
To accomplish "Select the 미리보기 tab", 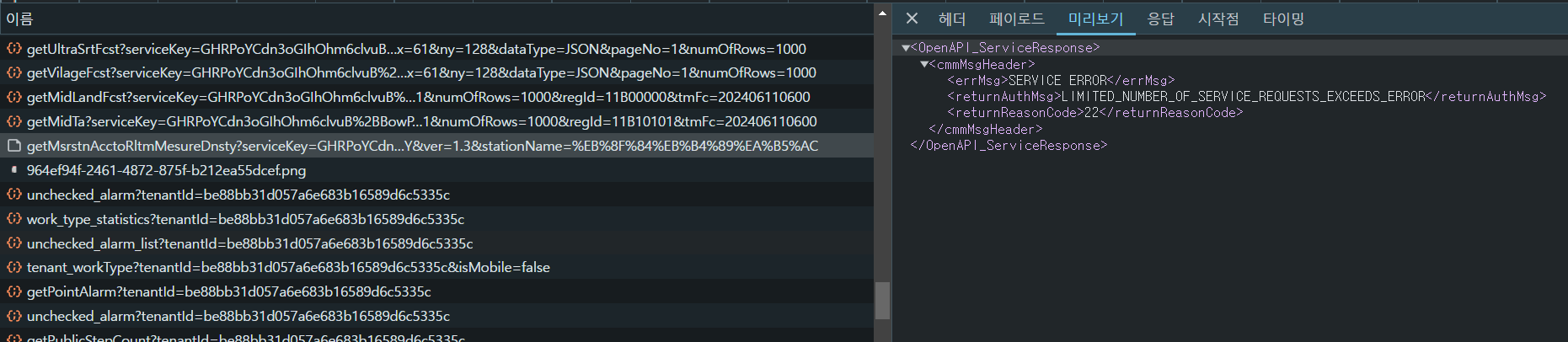I will tap(1095, 19).
